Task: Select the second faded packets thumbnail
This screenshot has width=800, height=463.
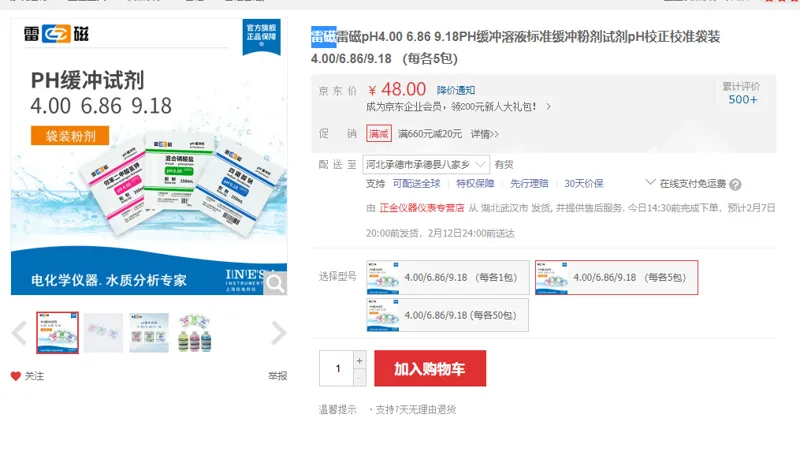Action: (103, 333)
